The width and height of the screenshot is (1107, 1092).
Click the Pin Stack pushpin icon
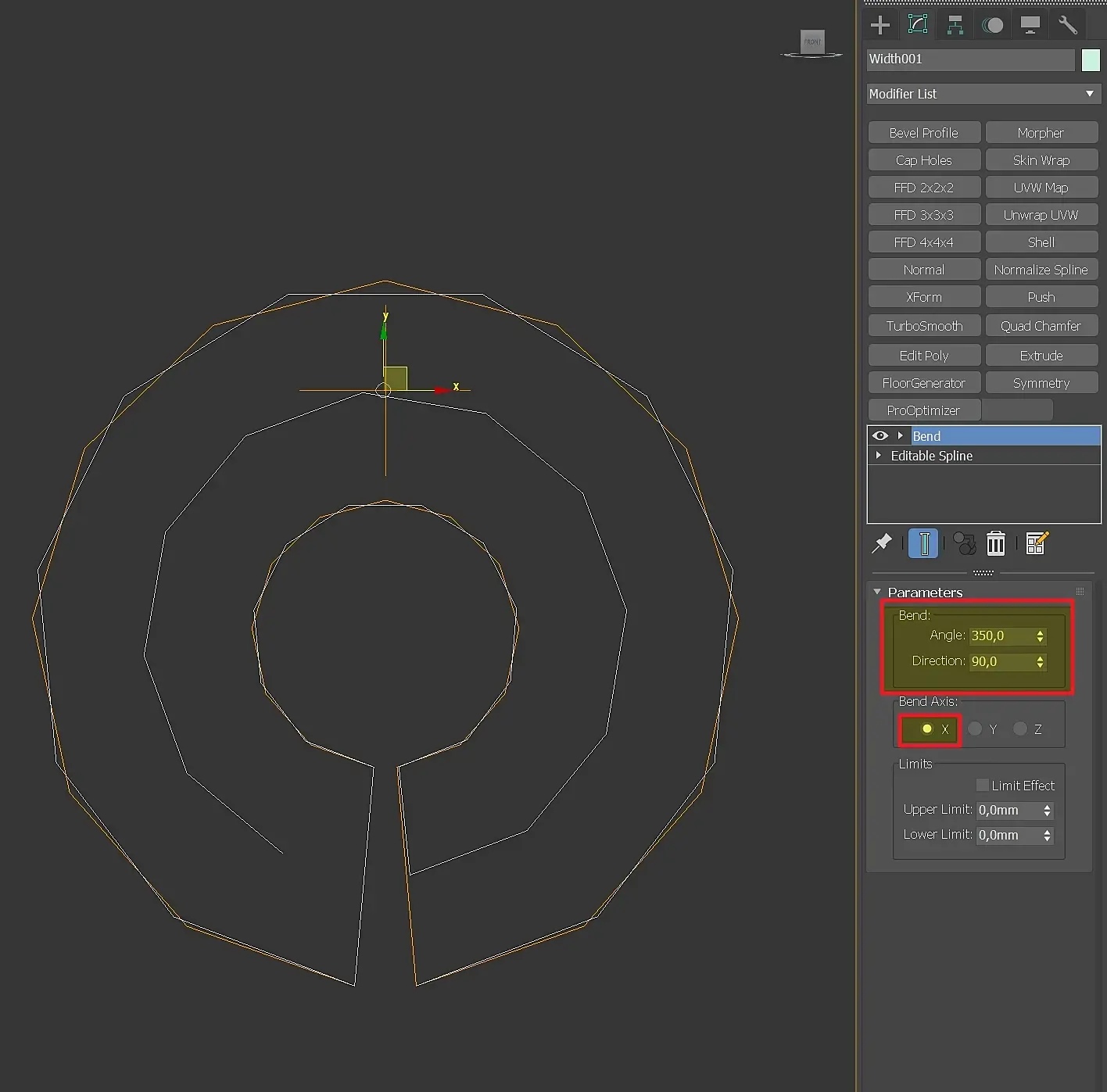click(882, 543)
